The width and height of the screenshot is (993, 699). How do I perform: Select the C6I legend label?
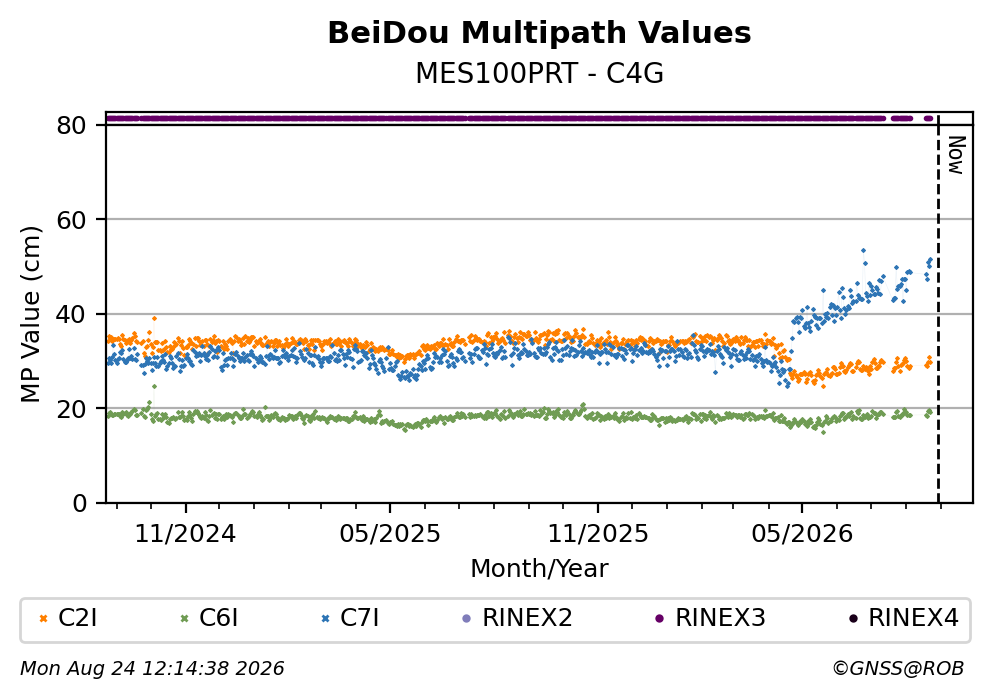tap(218, 618)
